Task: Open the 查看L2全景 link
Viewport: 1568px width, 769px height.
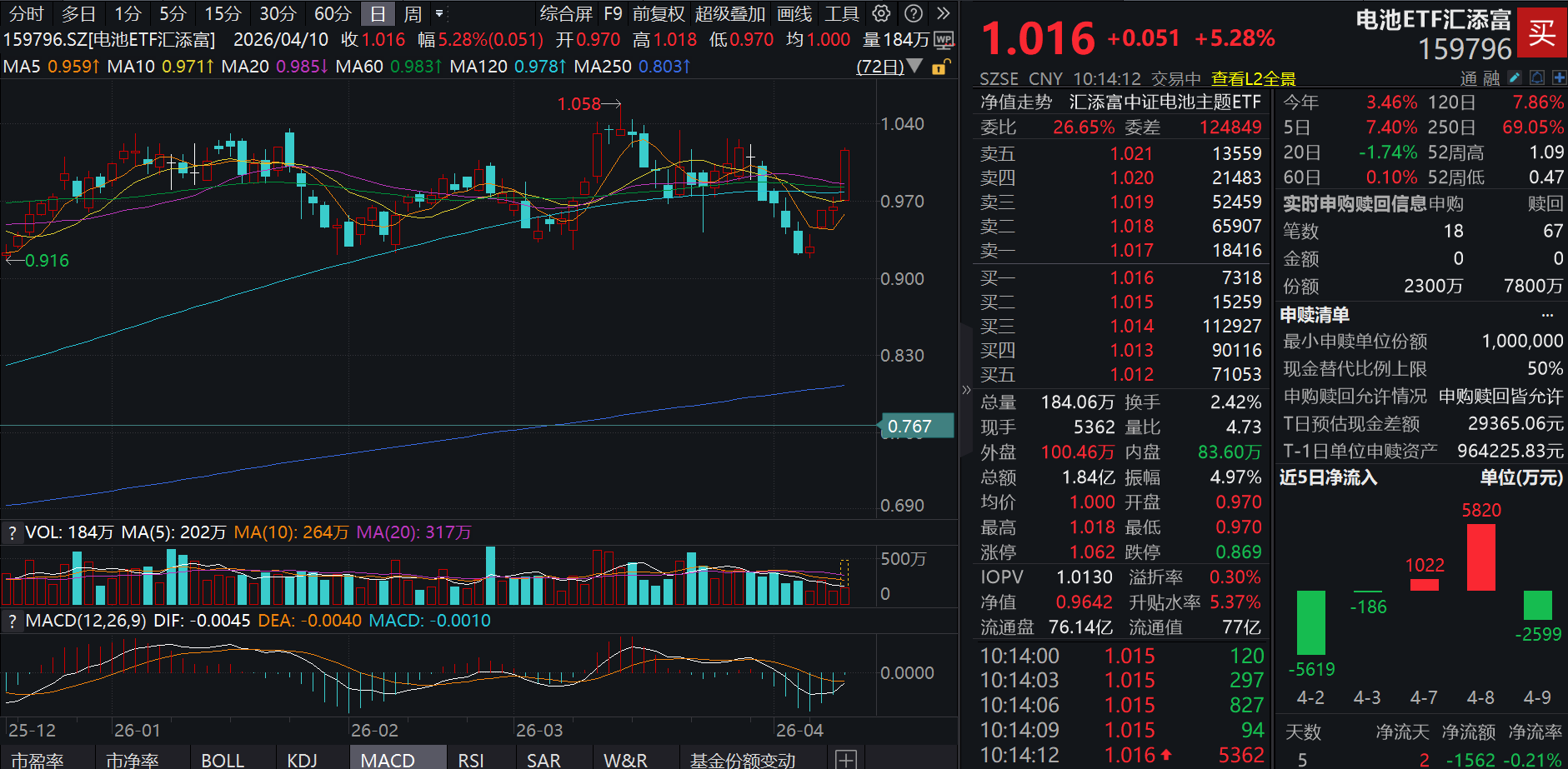Action: point(1253,79)
